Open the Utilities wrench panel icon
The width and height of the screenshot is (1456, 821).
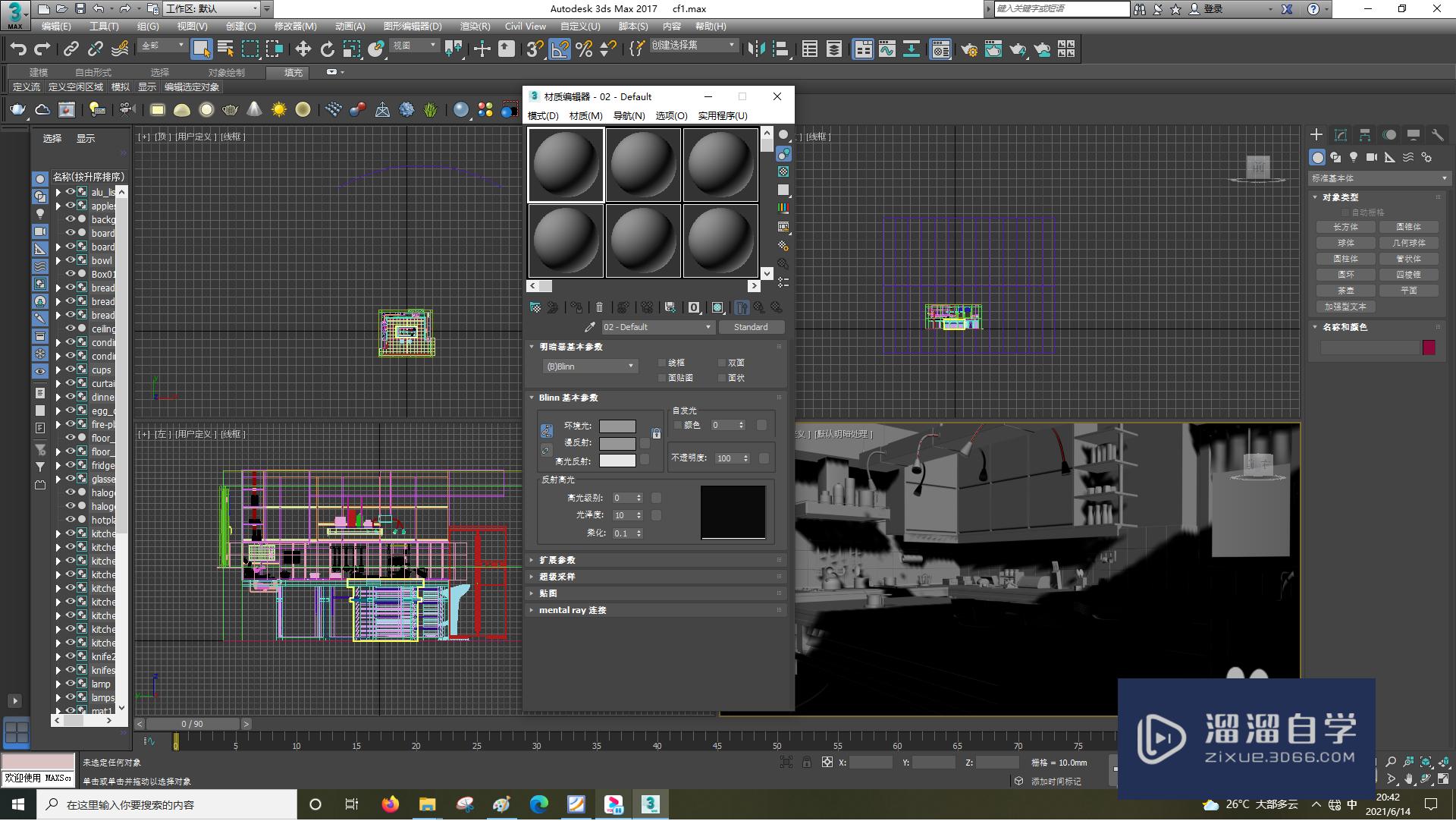click(x=1438, y=135)
